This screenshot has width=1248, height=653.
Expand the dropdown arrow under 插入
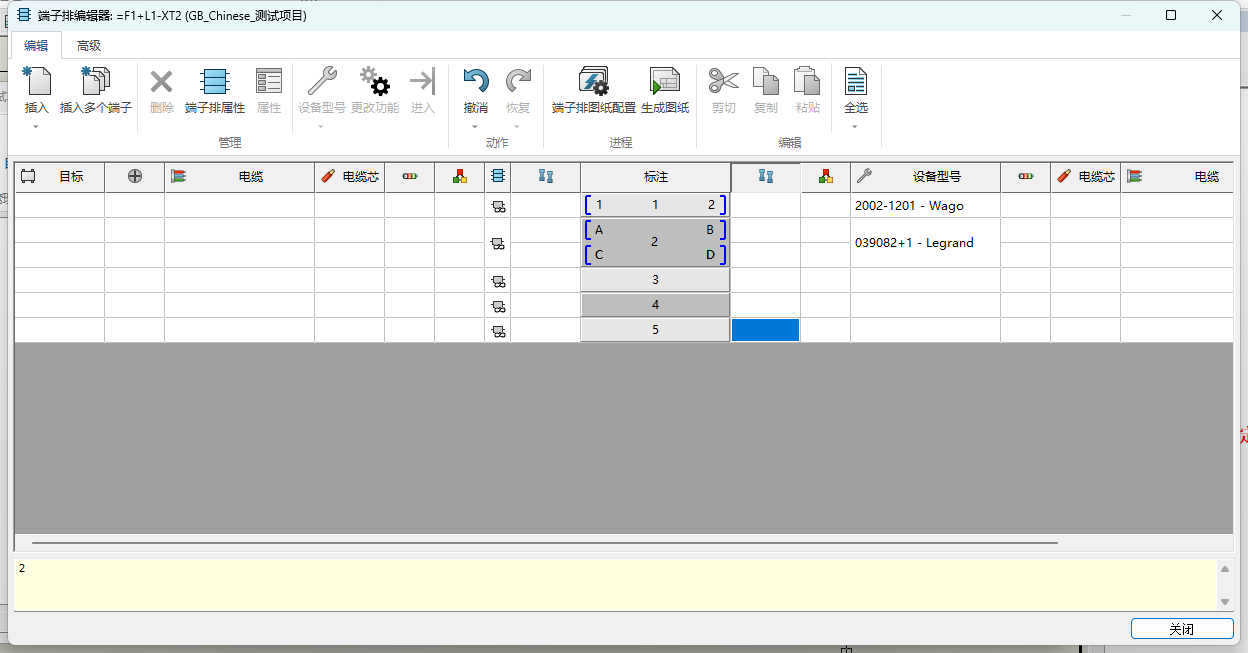coord(36,127)
